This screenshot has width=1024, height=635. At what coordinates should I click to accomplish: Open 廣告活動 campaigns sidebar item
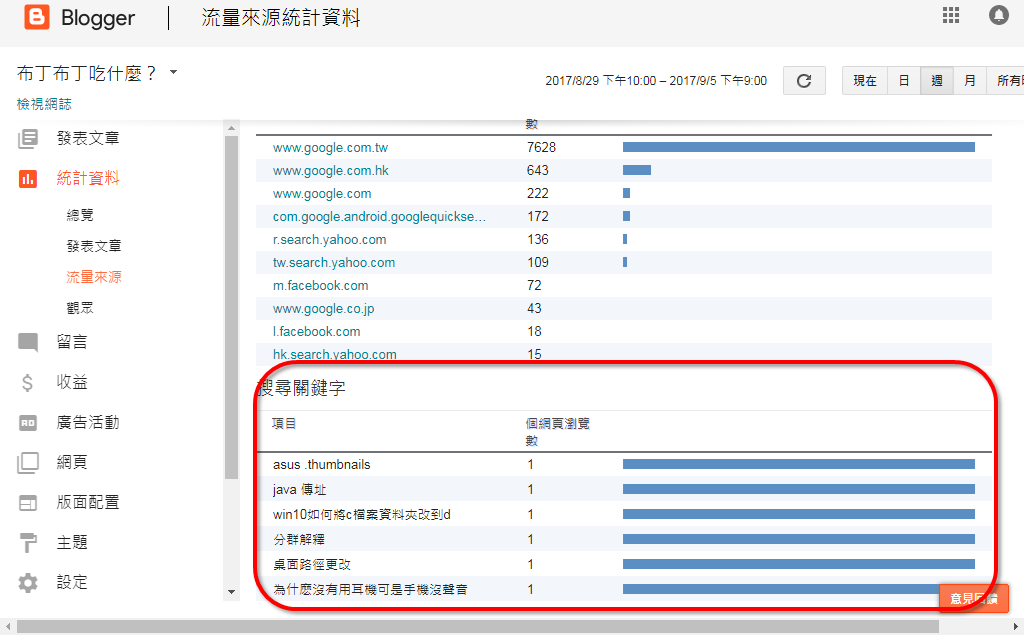click(88, 423)
